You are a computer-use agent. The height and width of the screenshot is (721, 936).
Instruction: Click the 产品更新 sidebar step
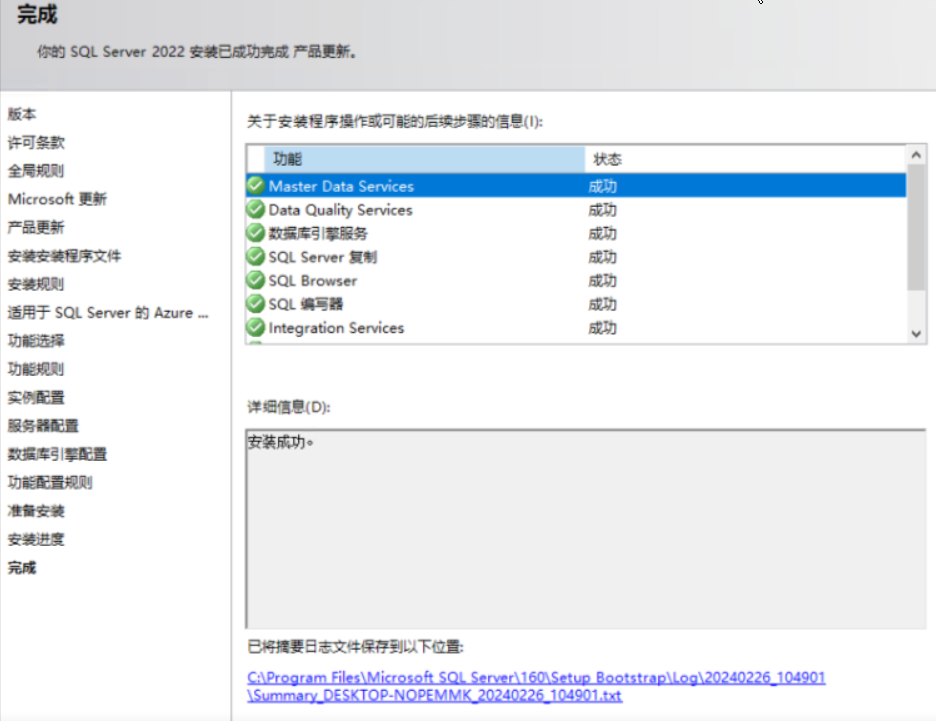[x=36, y=227]
